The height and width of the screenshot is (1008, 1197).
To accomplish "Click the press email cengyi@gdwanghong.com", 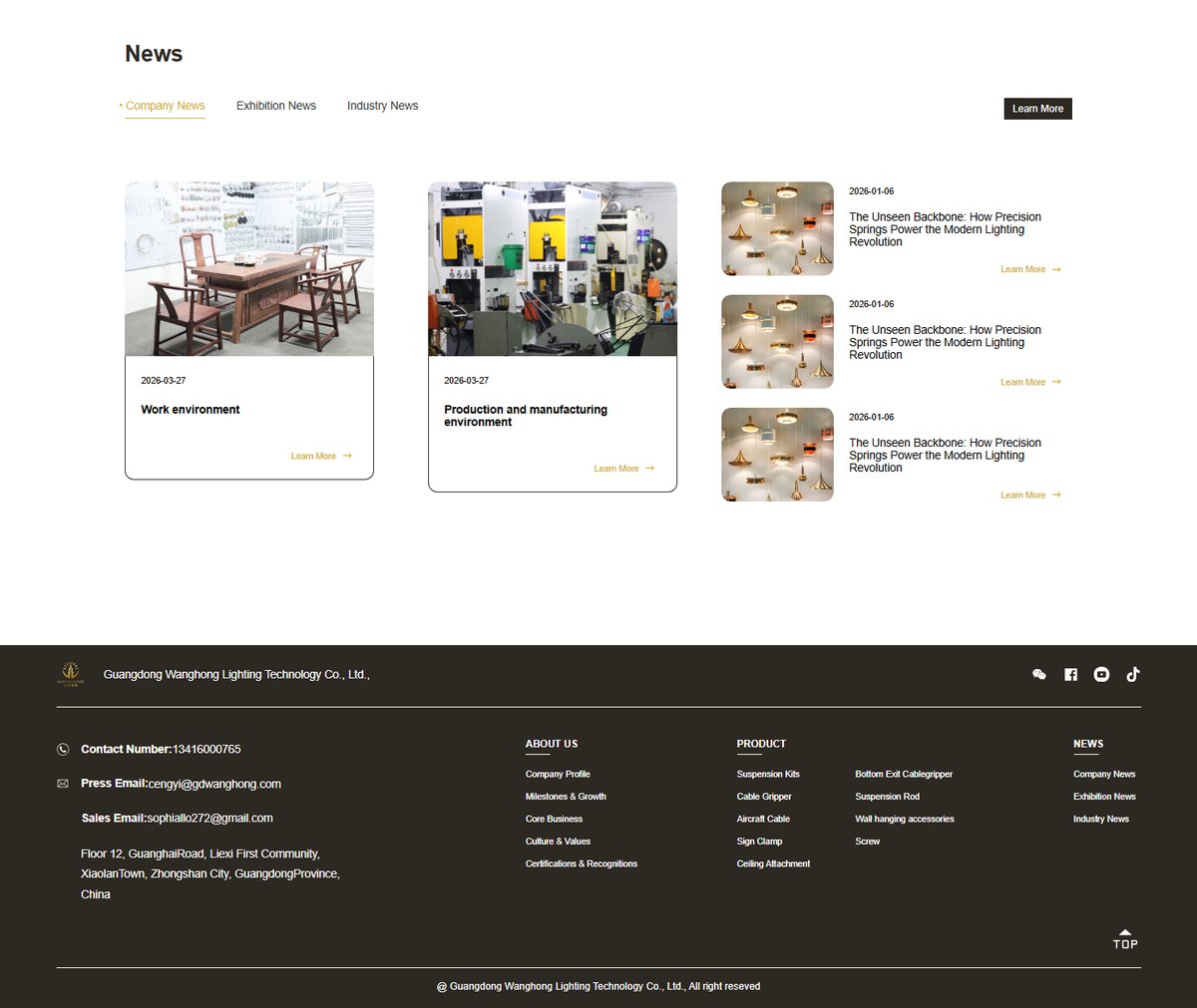I will [x=214, y=785].
